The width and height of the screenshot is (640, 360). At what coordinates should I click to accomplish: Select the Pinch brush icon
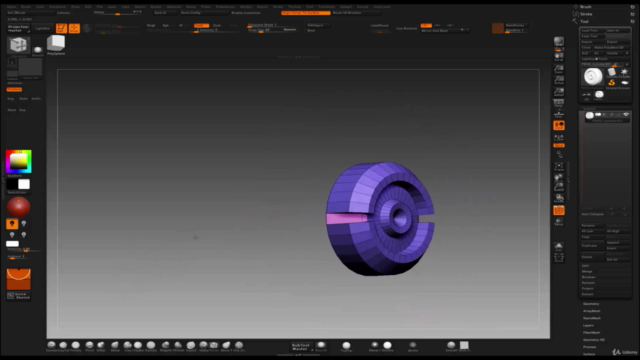pyautogui.click(x=89, y=346)
